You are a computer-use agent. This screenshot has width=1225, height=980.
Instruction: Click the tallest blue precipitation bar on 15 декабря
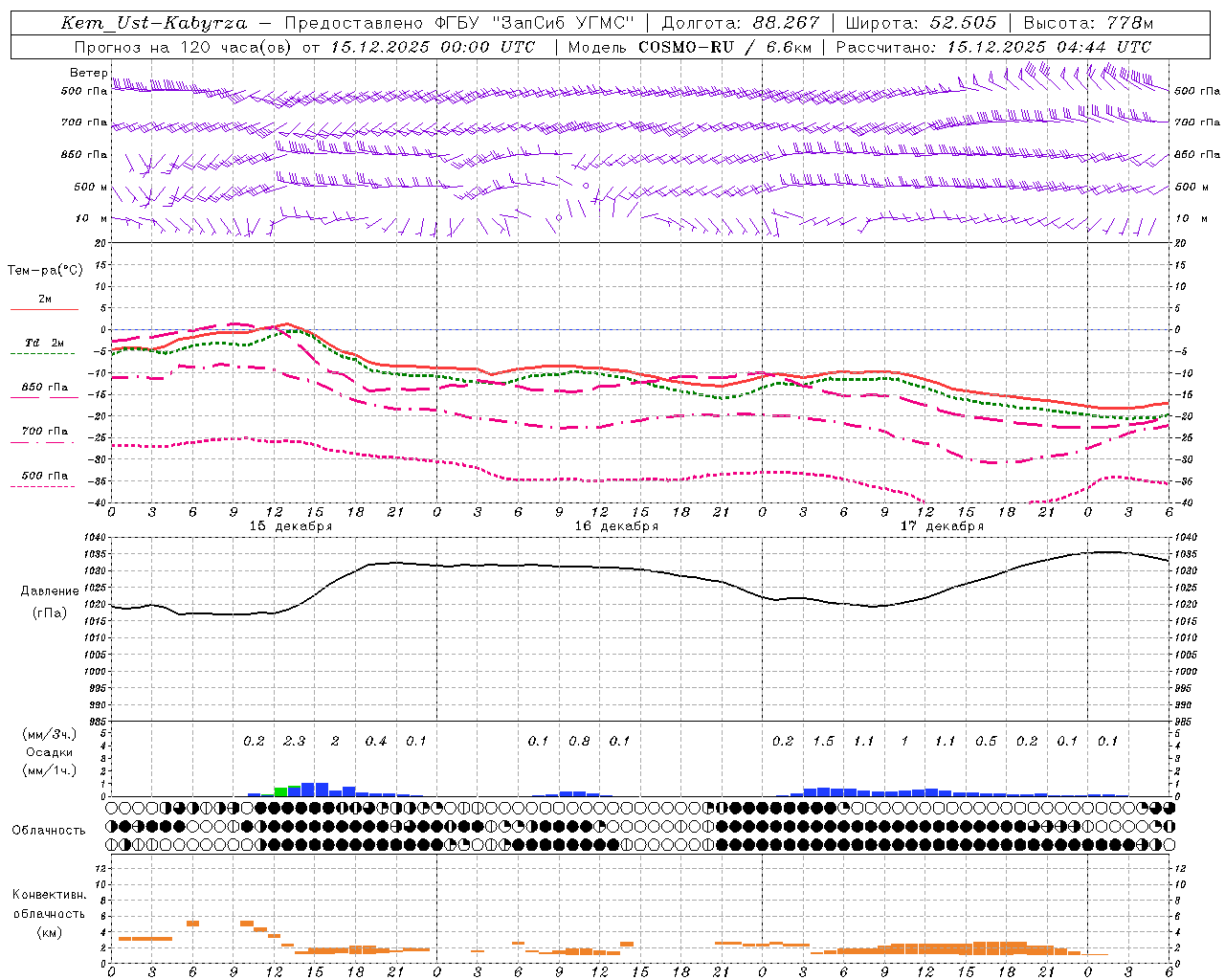click(x=315, y=790)
